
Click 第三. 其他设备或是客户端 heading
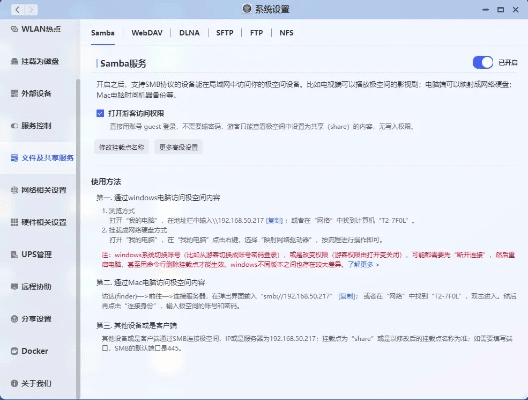point(136,326)
